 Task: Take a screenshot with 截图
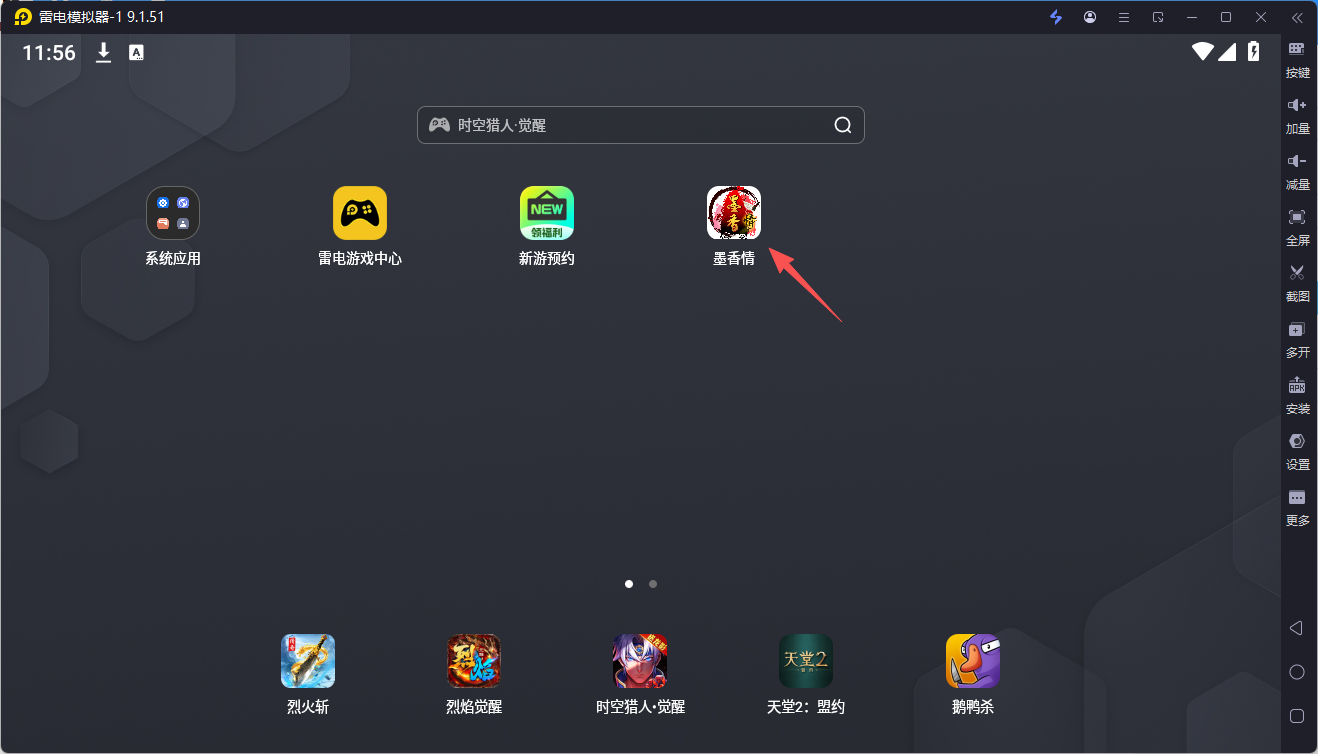tap(1297, 284)
